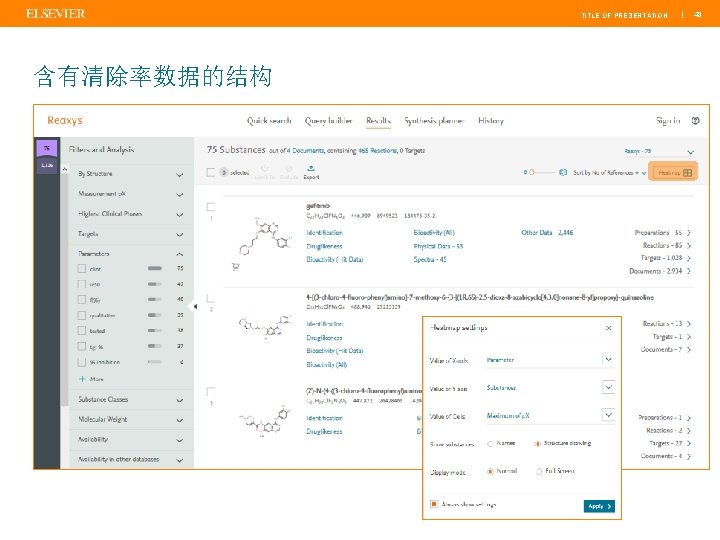This screenshot has width=720, height=540.
Task: Adjust the structure size slider handle
Action: point(532,172)
